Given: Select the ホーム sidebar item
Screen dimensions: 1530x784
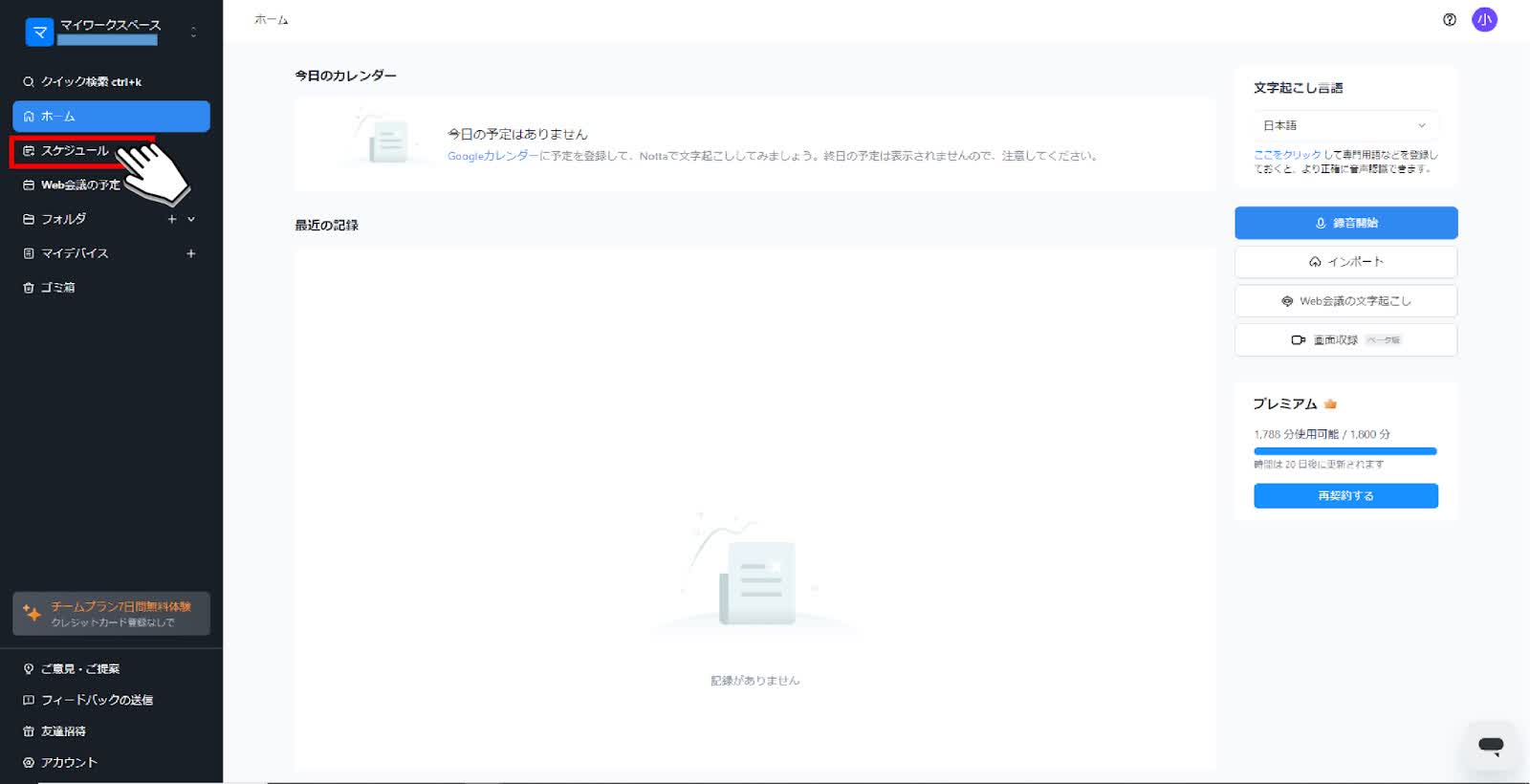Looking at the screenshot, I should point(111,116).
